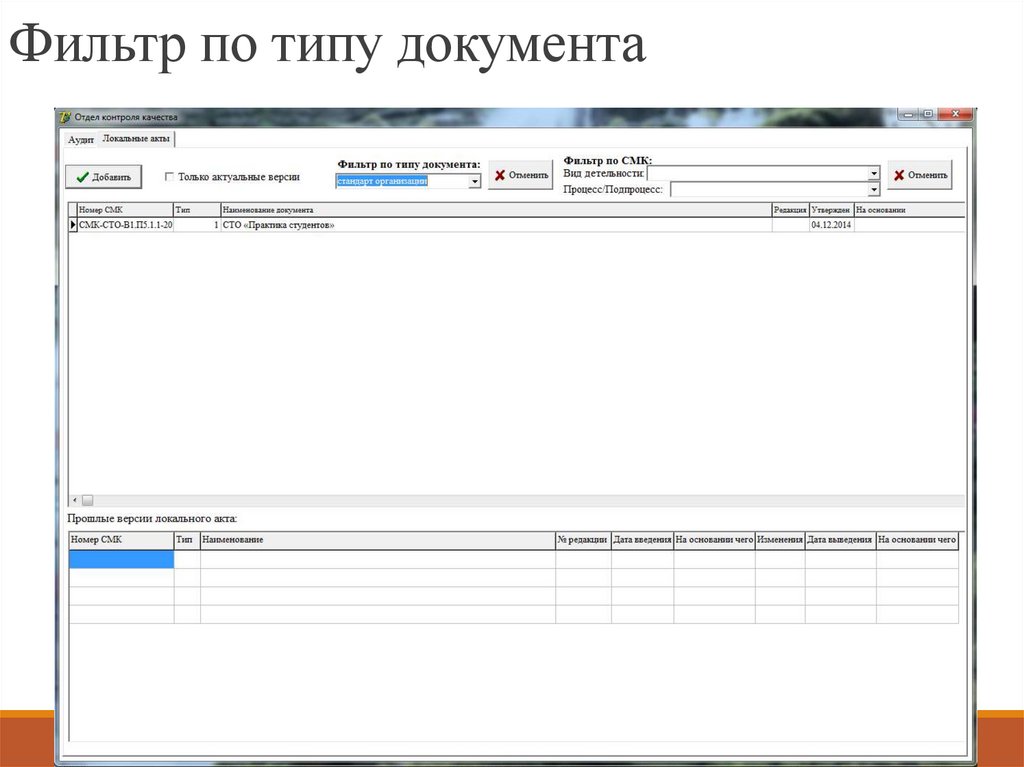
Task: Cancel the document type filter
Action: coord(520,175)
